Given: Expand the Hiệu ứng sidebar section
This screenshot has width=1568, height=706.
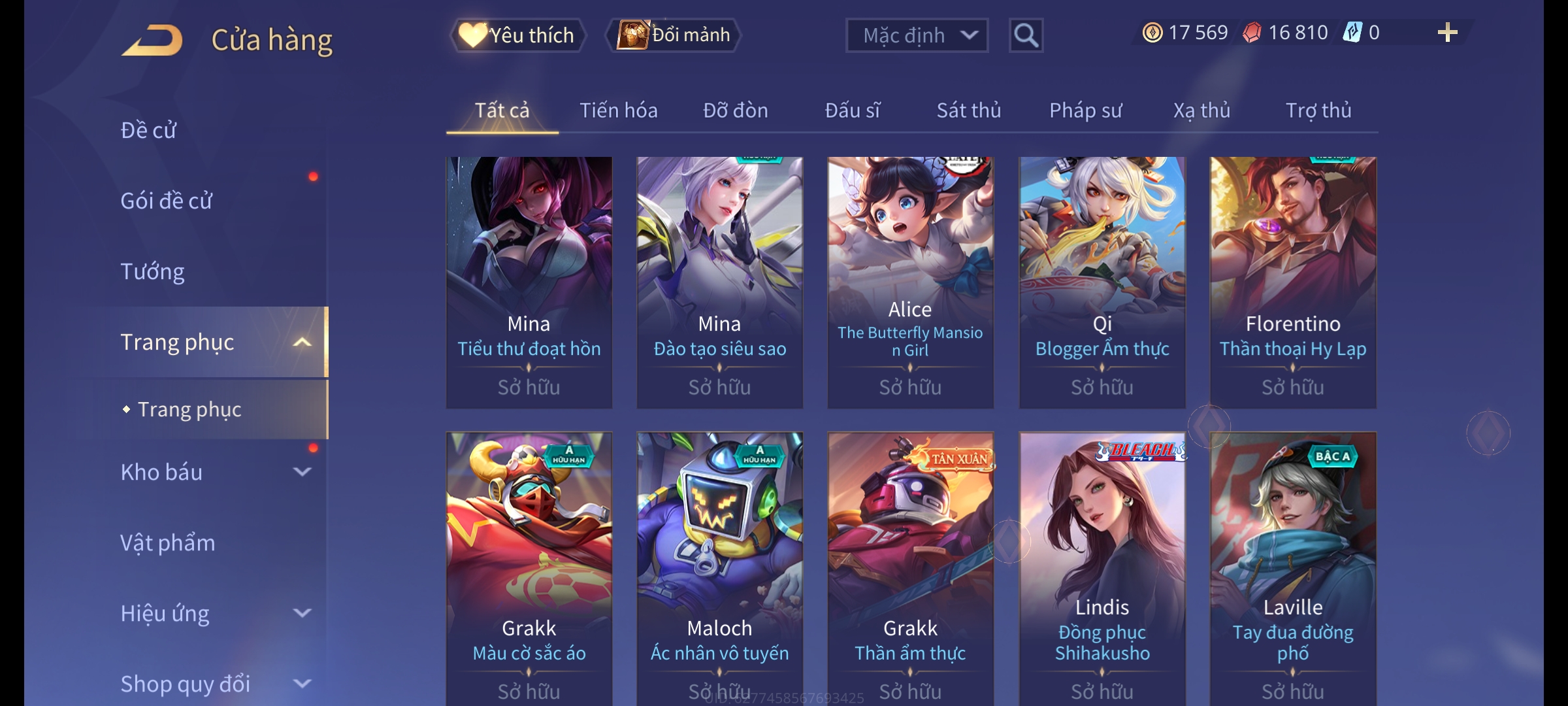Looking at the screenshot, I should 302,613.
